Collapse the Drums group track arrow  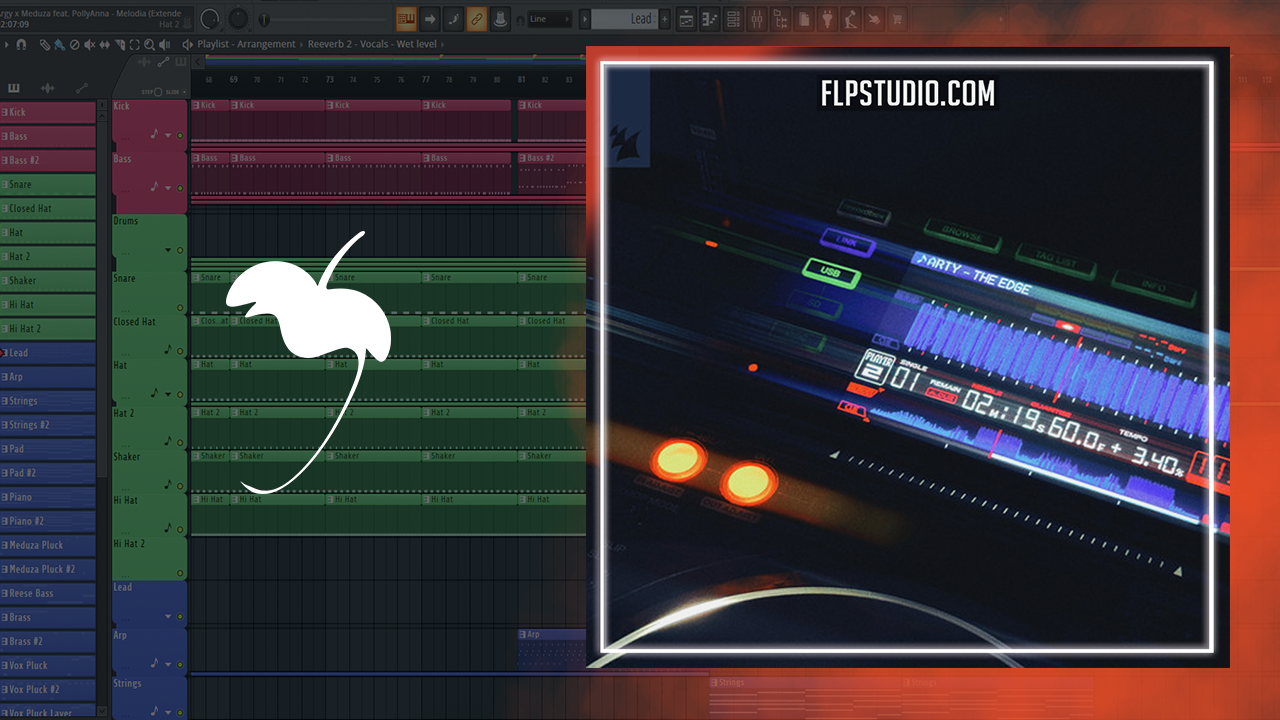[168, 250]
